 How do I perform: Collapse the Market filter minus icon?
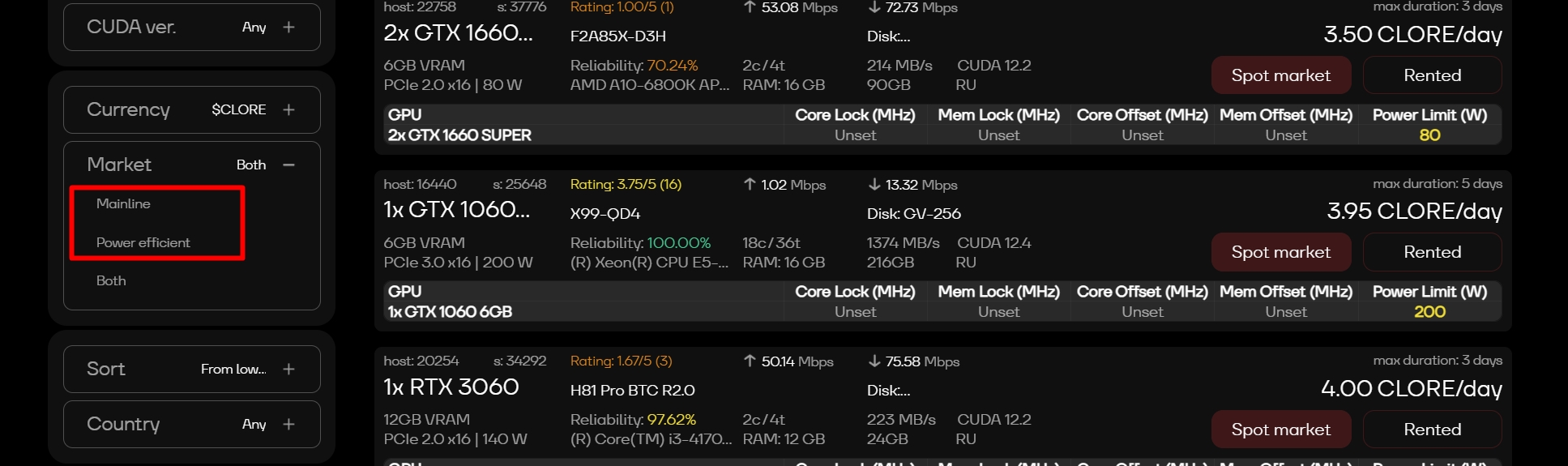click(288, 165)
